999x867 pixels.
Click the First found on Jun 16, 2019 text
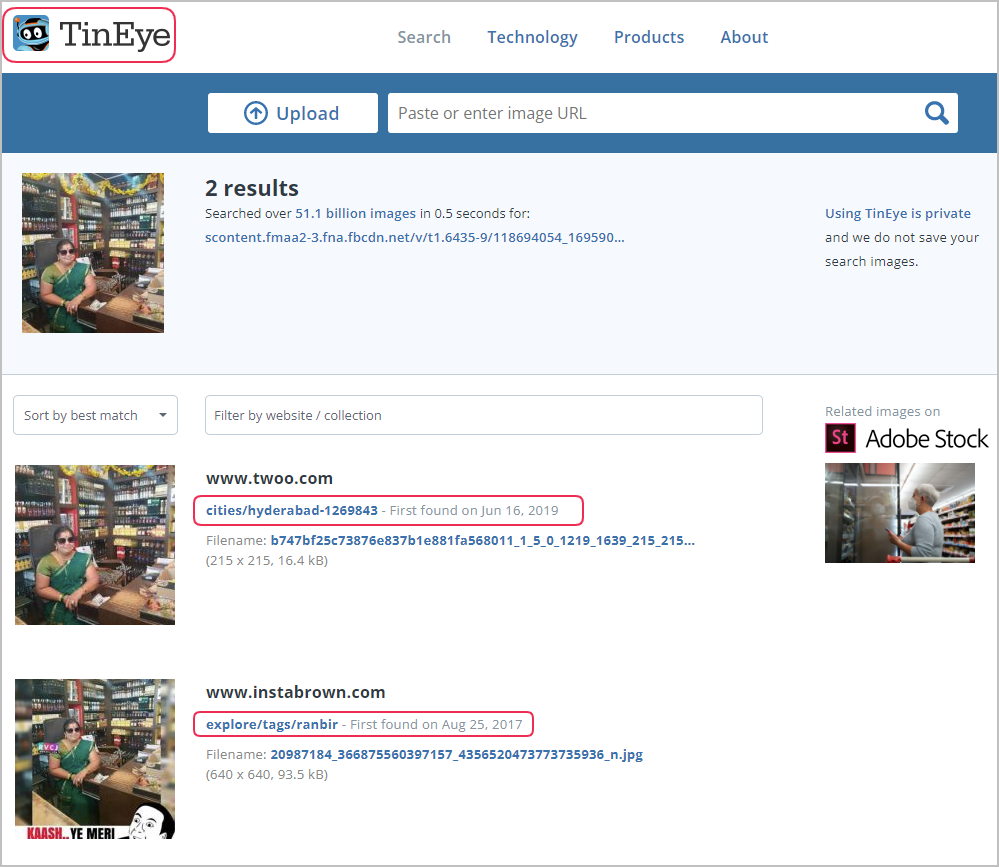474,510
